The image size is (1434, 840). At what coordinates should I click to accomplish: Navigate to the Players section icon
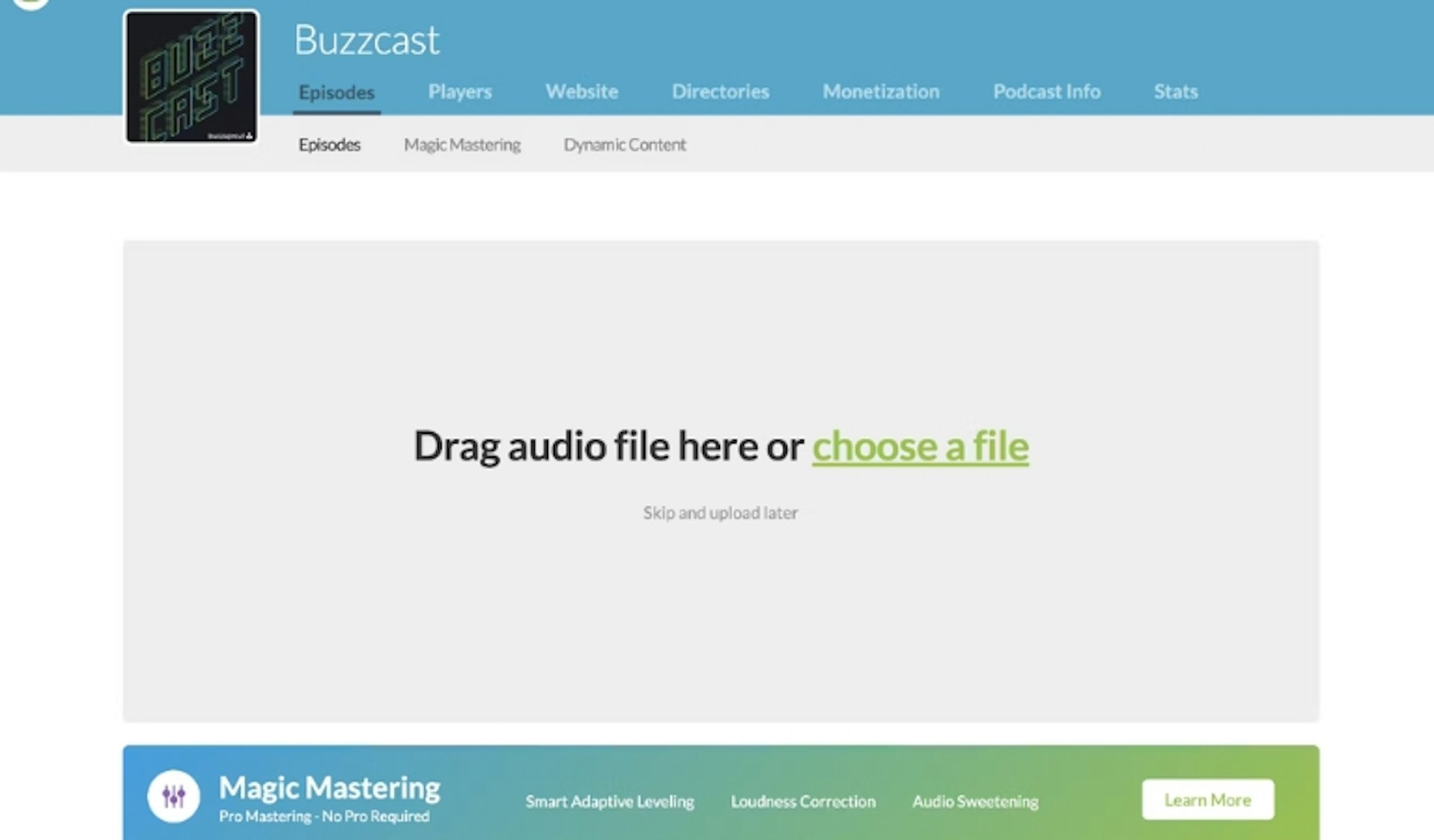click(459, 91)
